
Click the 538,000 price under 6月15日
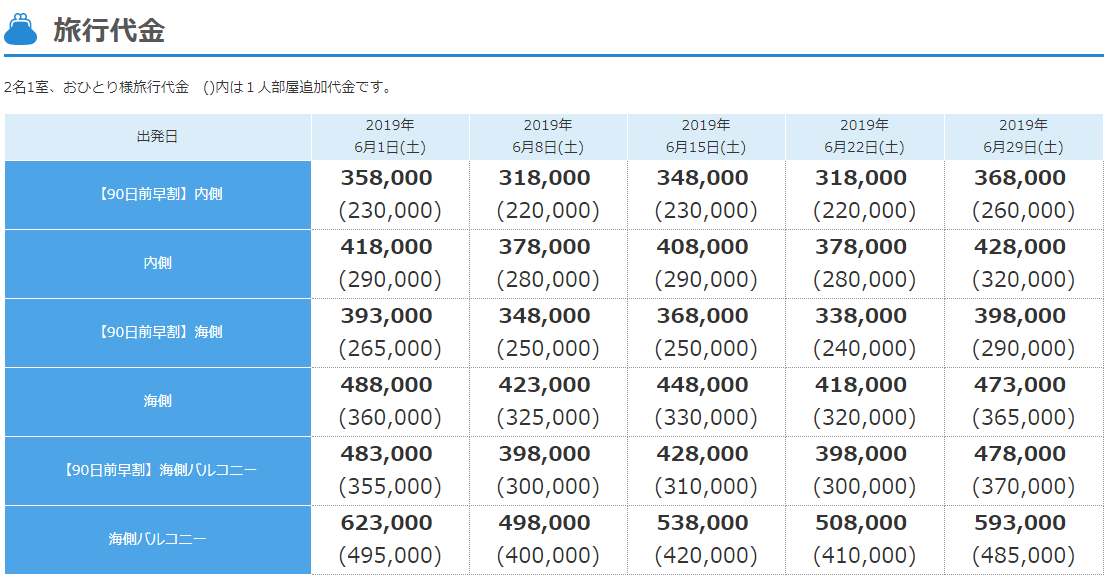702,523
